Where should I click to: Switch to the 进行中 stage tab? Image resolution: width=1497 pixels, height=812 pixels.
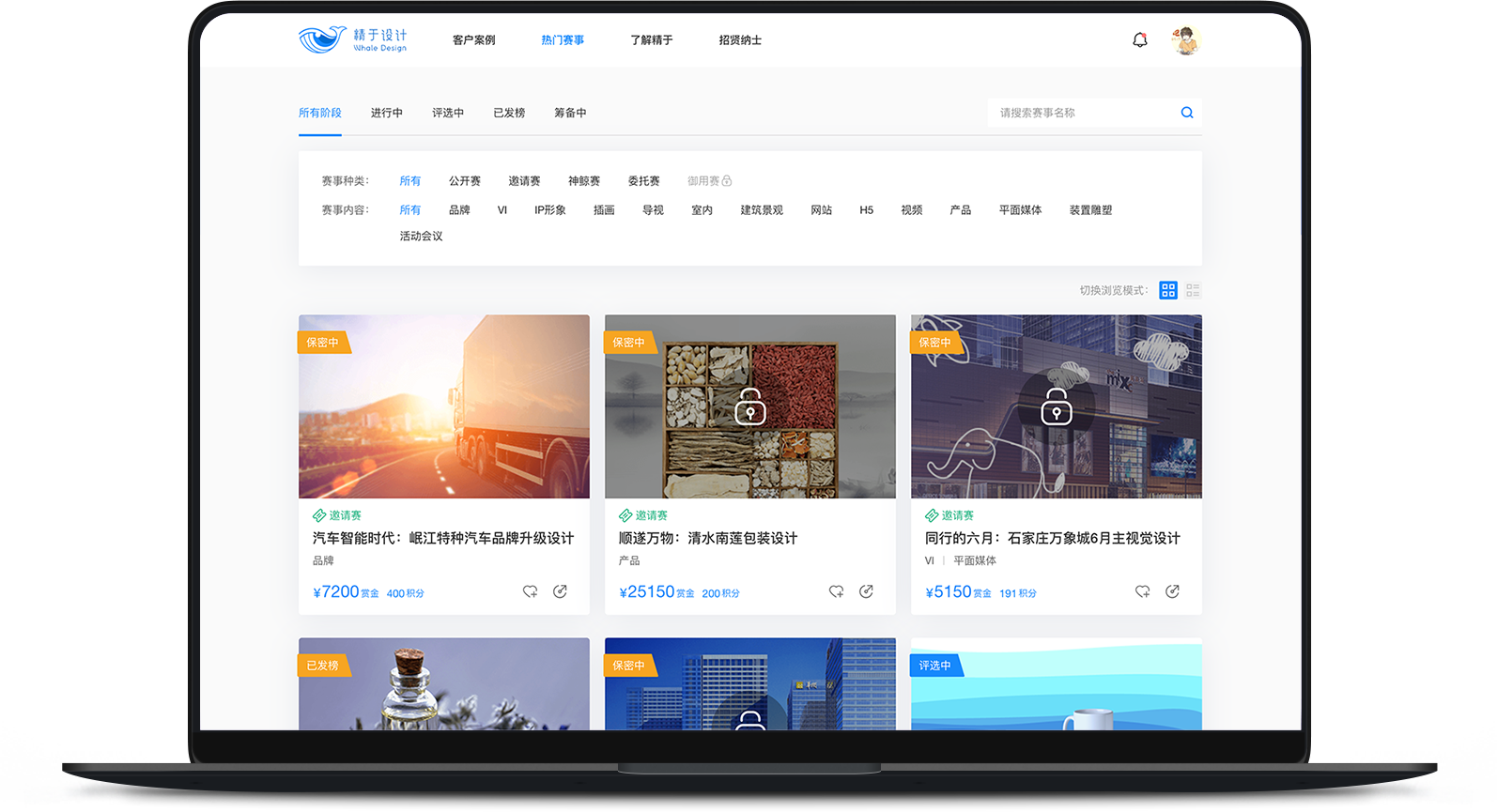(386, 113)
